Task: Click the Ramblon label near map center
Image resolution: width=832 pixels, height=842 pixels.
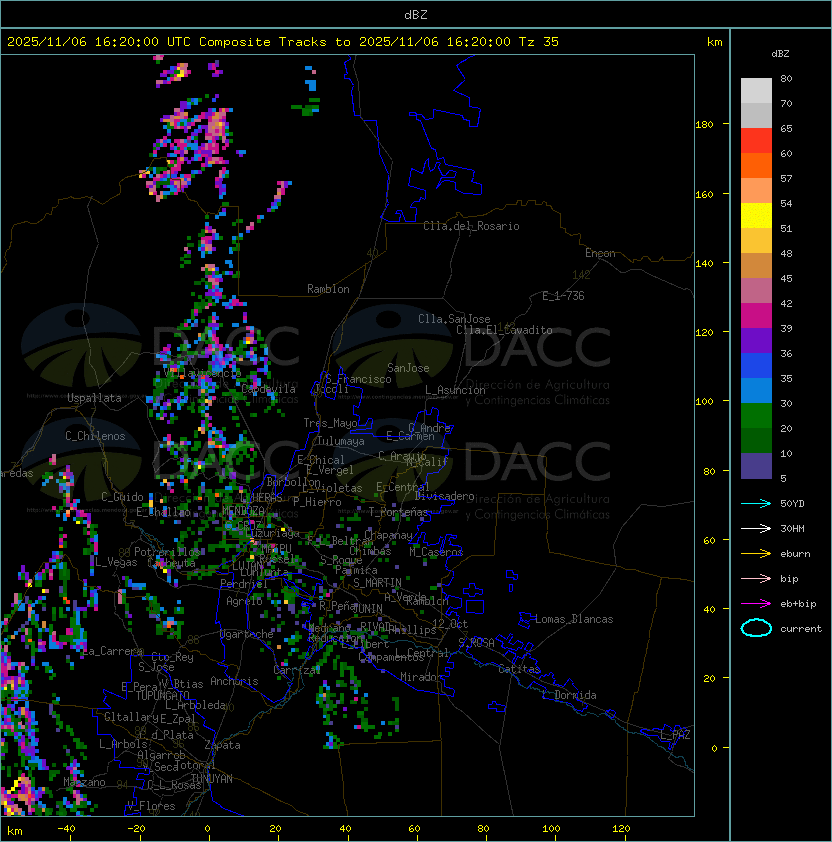Action: click(x=328, y=289)
